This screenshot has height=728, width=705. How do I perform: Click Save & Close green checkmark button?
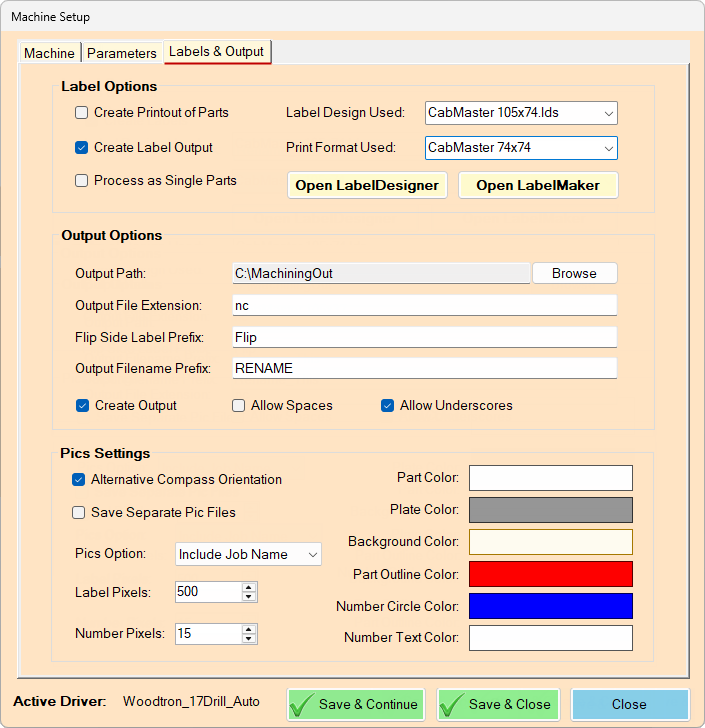click(x=498, y=704)
